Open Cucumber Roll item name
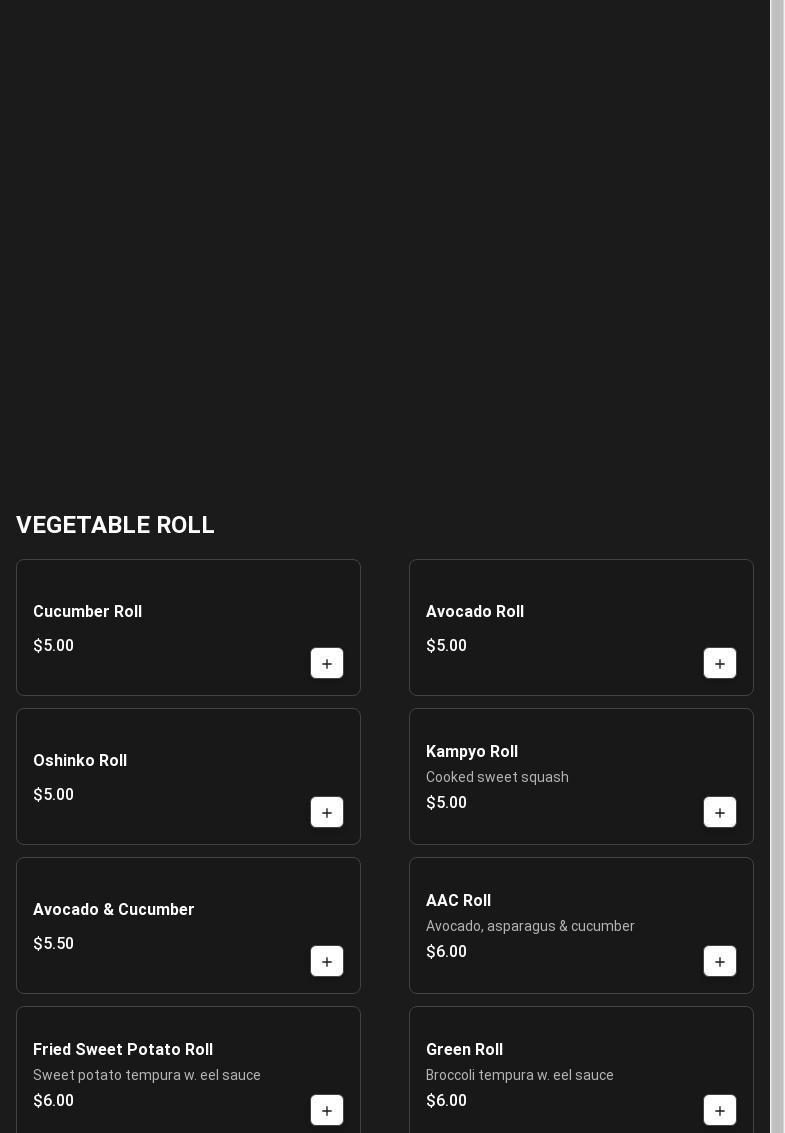The width and height of the screenshot is (785, 1133). coord(88,612)
